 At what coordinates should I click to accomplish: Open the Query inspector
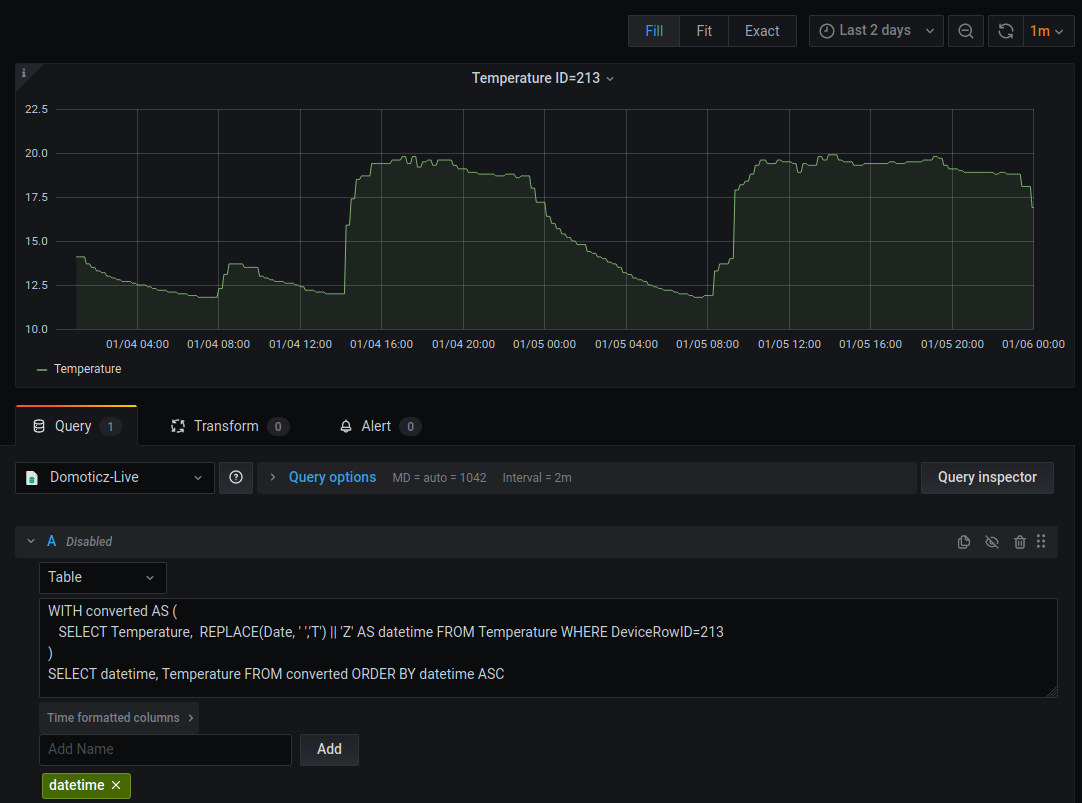[987, 477]
